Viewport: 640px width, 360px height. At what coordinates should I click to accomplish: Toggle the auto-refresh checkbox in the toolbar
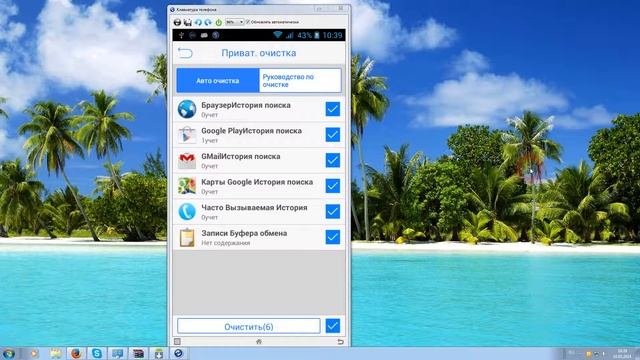click(x=248, y=22)
